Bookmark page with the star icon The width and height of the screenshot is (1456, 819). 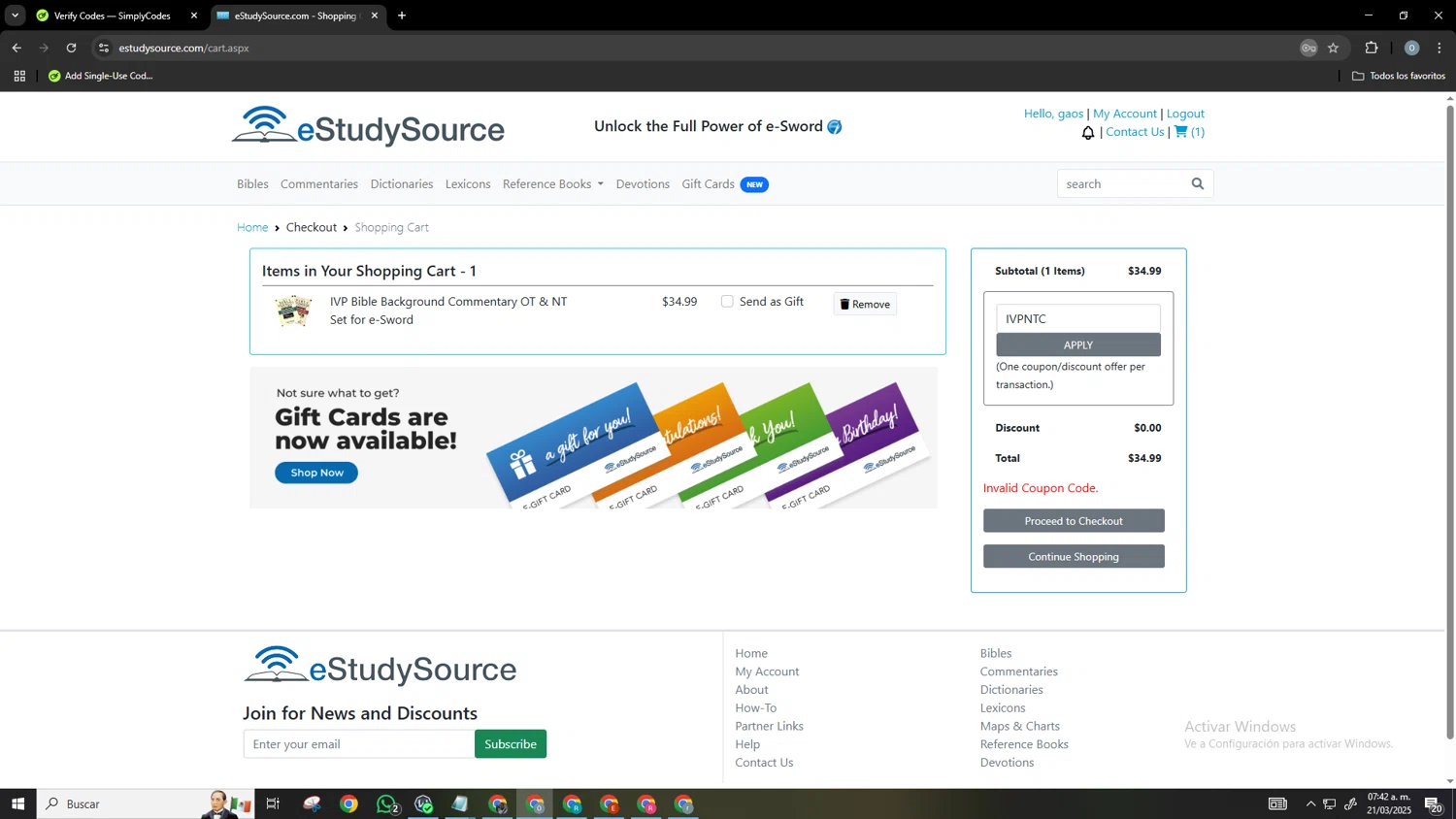(x=1334, y=48)
